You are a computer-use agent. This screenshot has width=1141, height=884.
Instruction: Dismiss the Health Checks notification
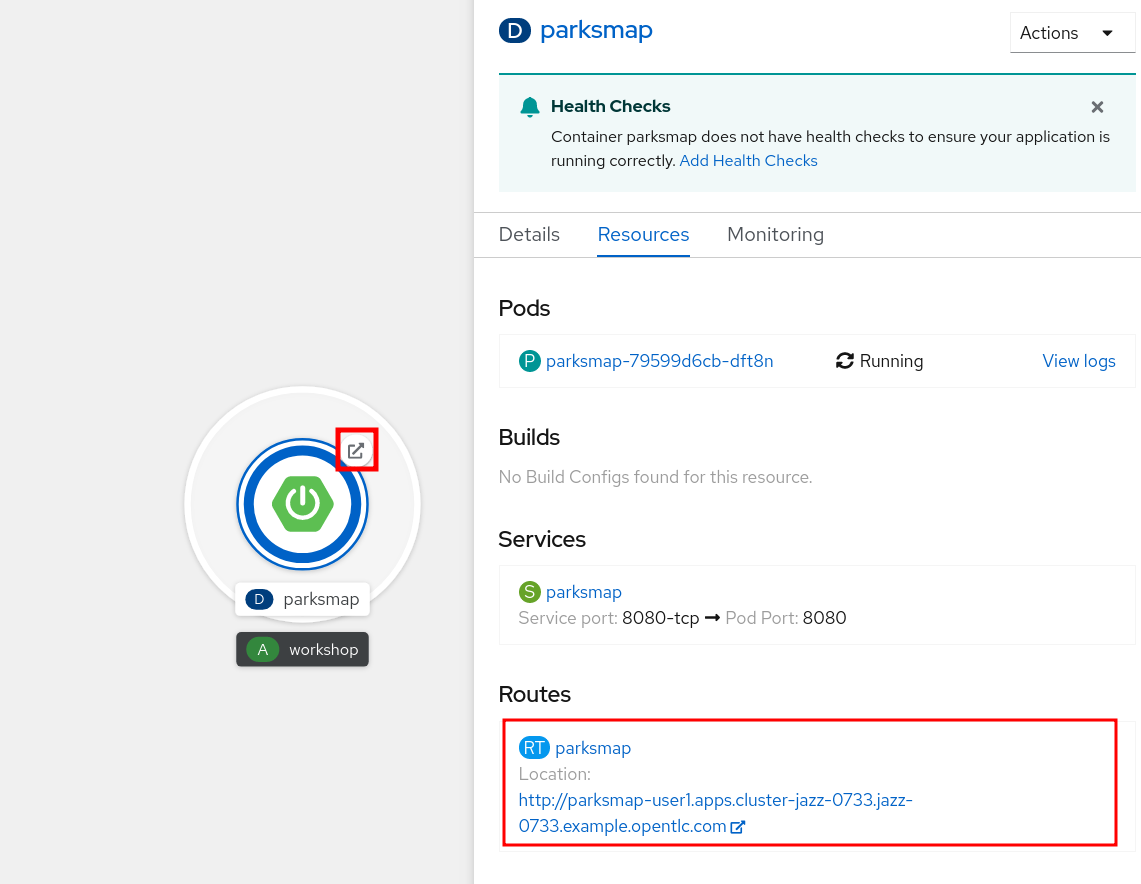(x=1097, y=107)
